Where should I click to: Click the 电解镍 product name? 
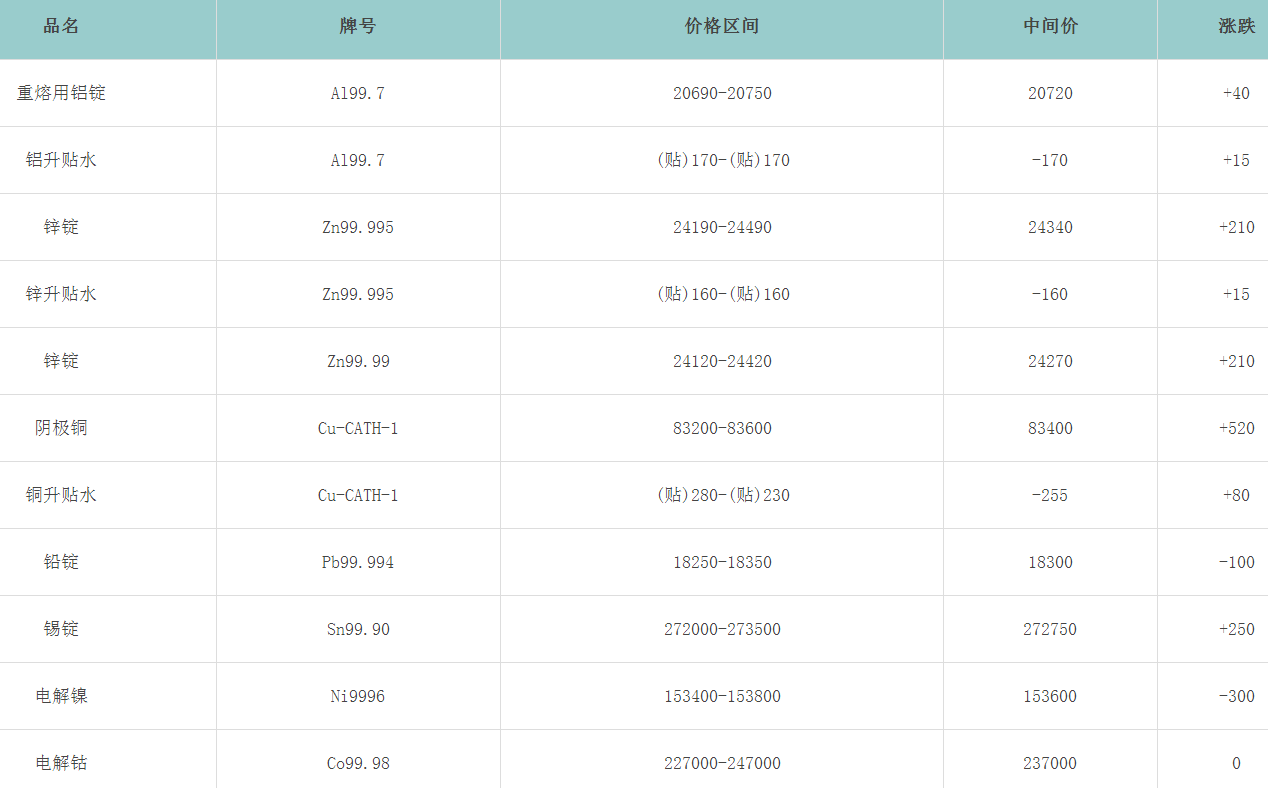point(61,696)
